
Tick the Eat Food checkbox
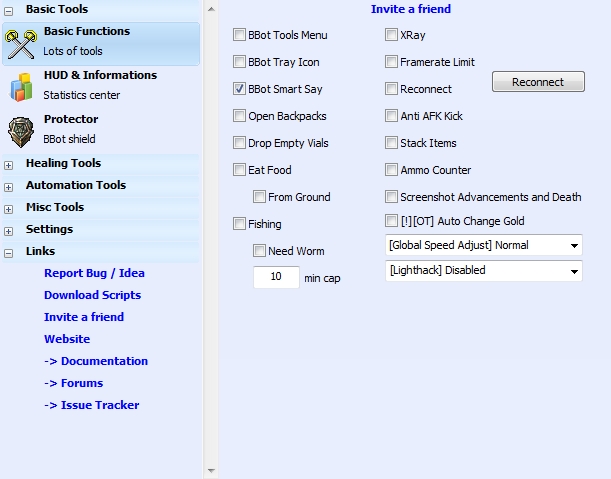(x=239, y=170)
